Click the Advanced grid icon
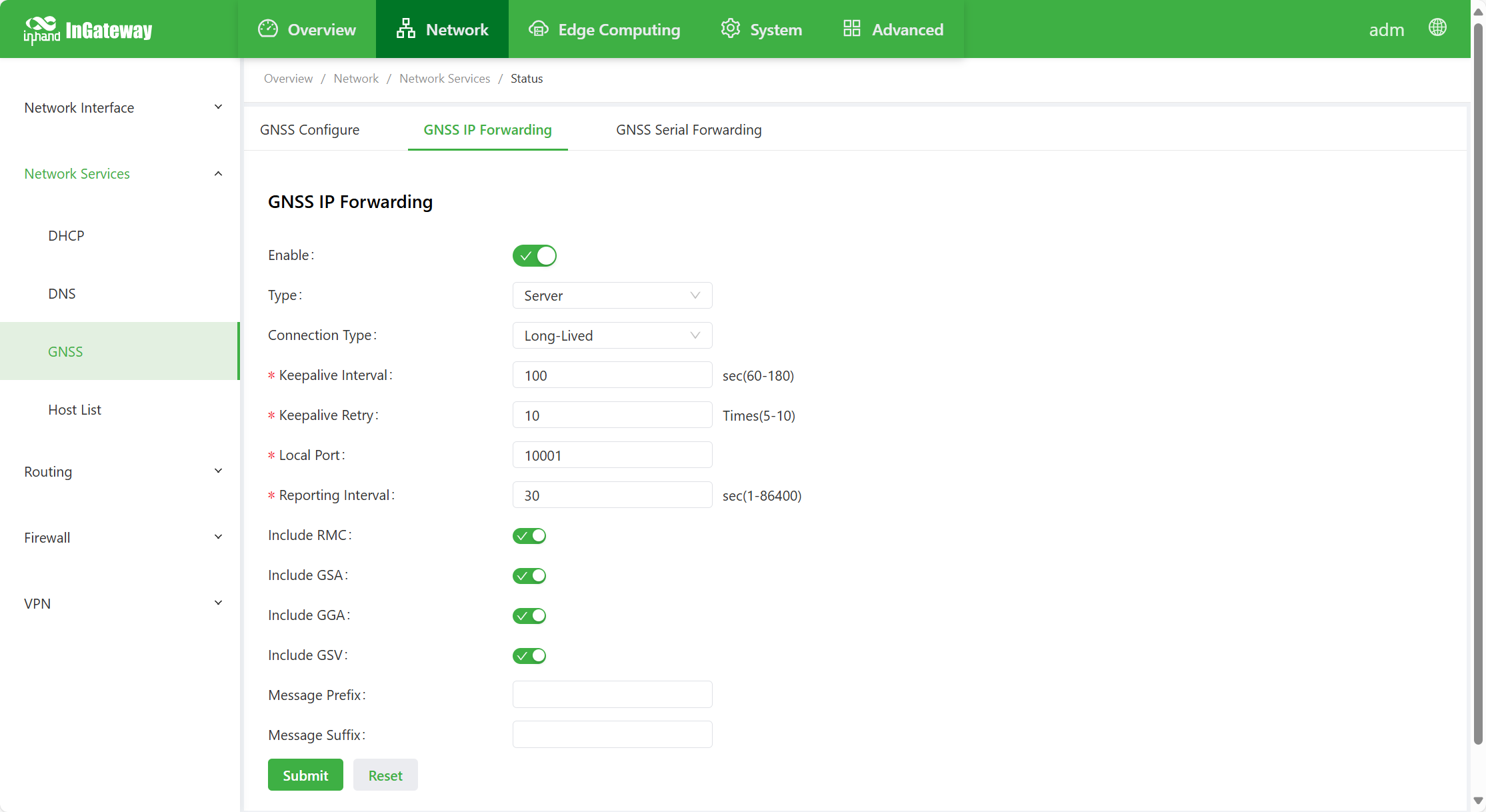 851,29
